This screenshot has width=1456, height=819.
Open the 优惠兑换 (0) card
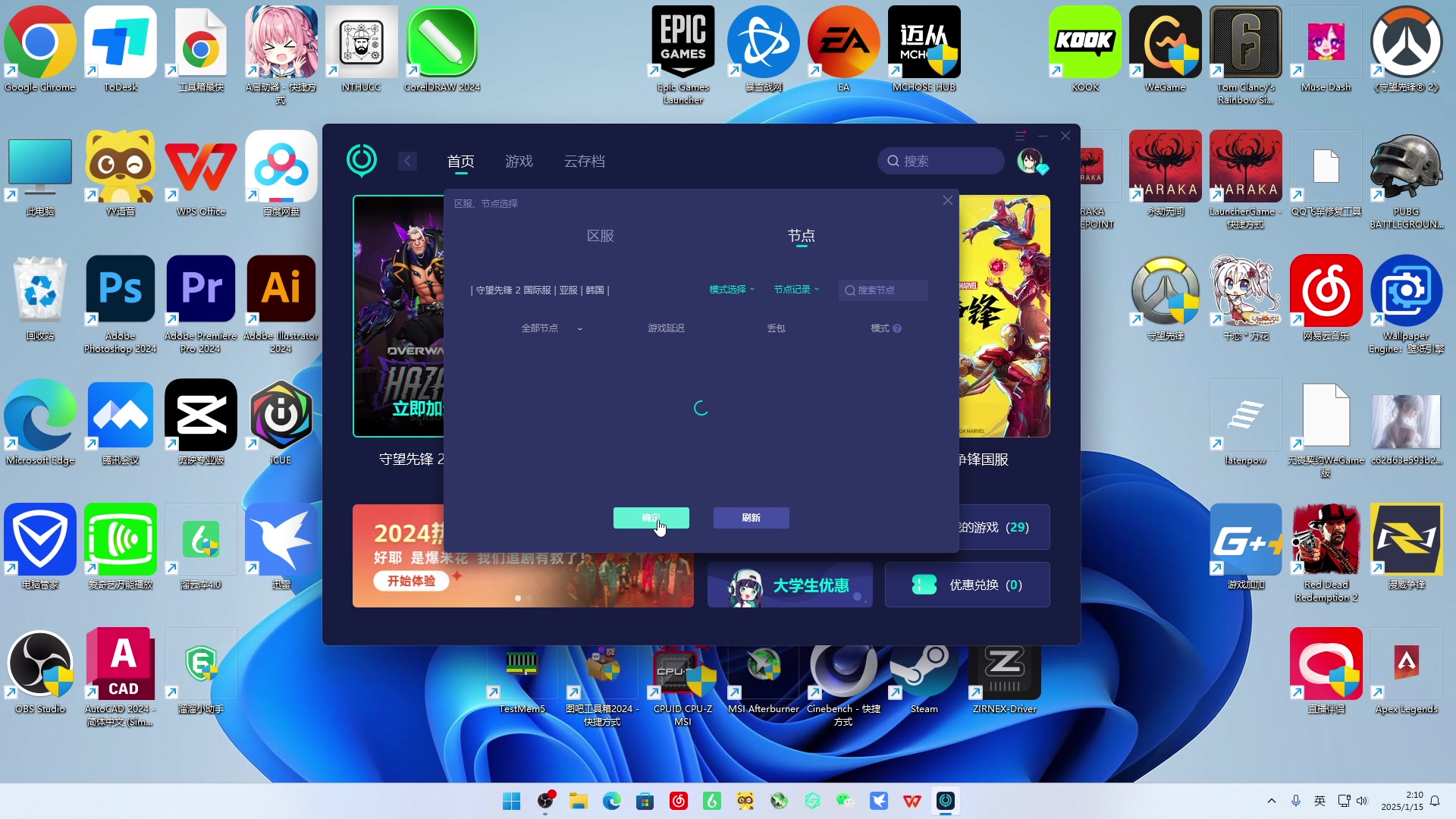tap(968, 585)
